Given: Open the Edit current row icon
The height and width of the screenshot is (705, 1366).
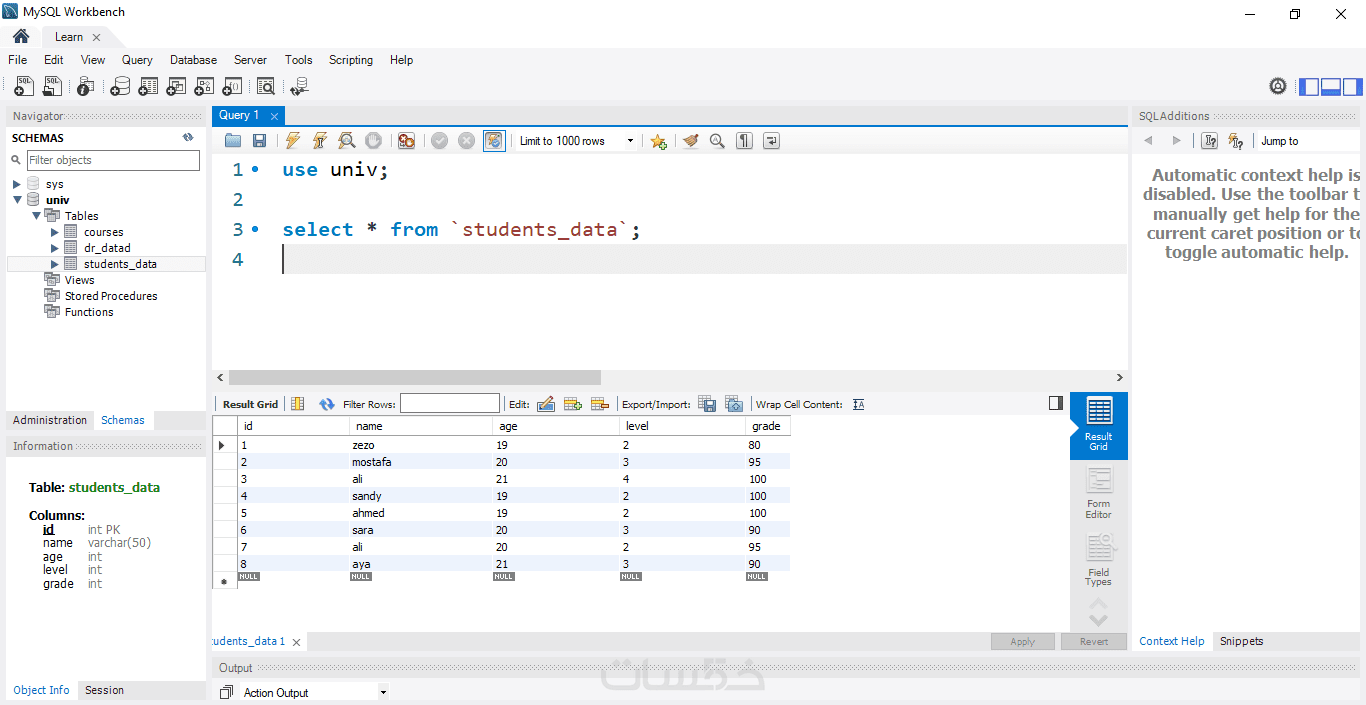Looking at the screenshot, I should 546,404.
